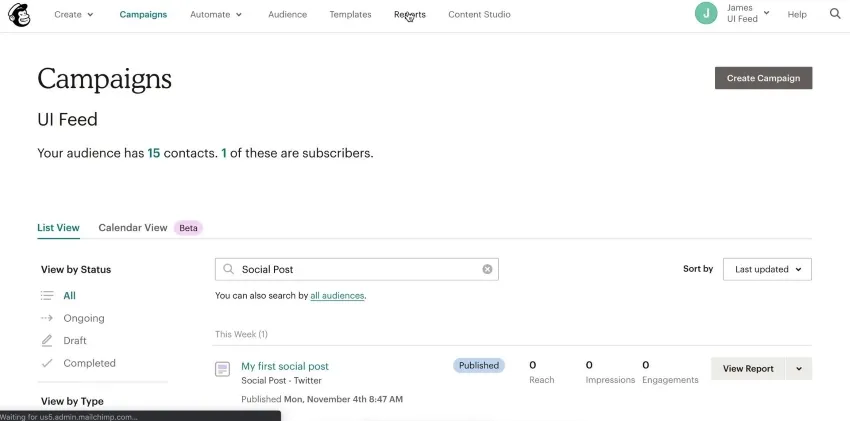Open the Last updated sort dropdown
The height and width of the screenshot is (421, 850).
click(x=767, y=269)
